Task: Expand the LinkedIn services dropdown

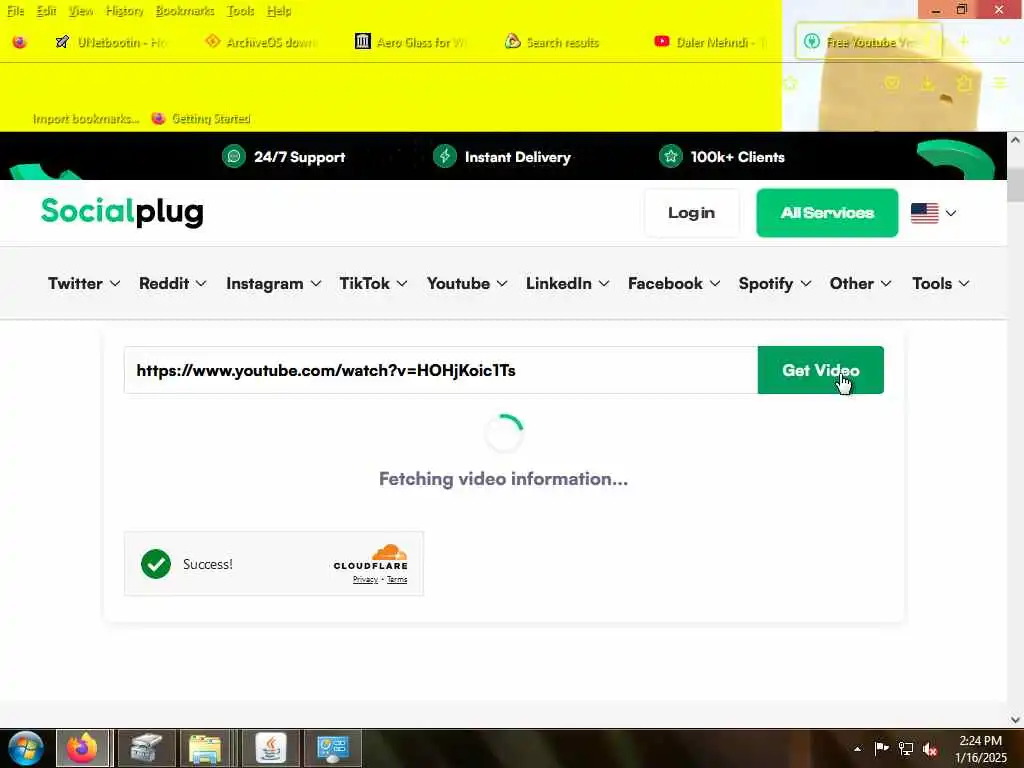Action: [x=567, y=283]
